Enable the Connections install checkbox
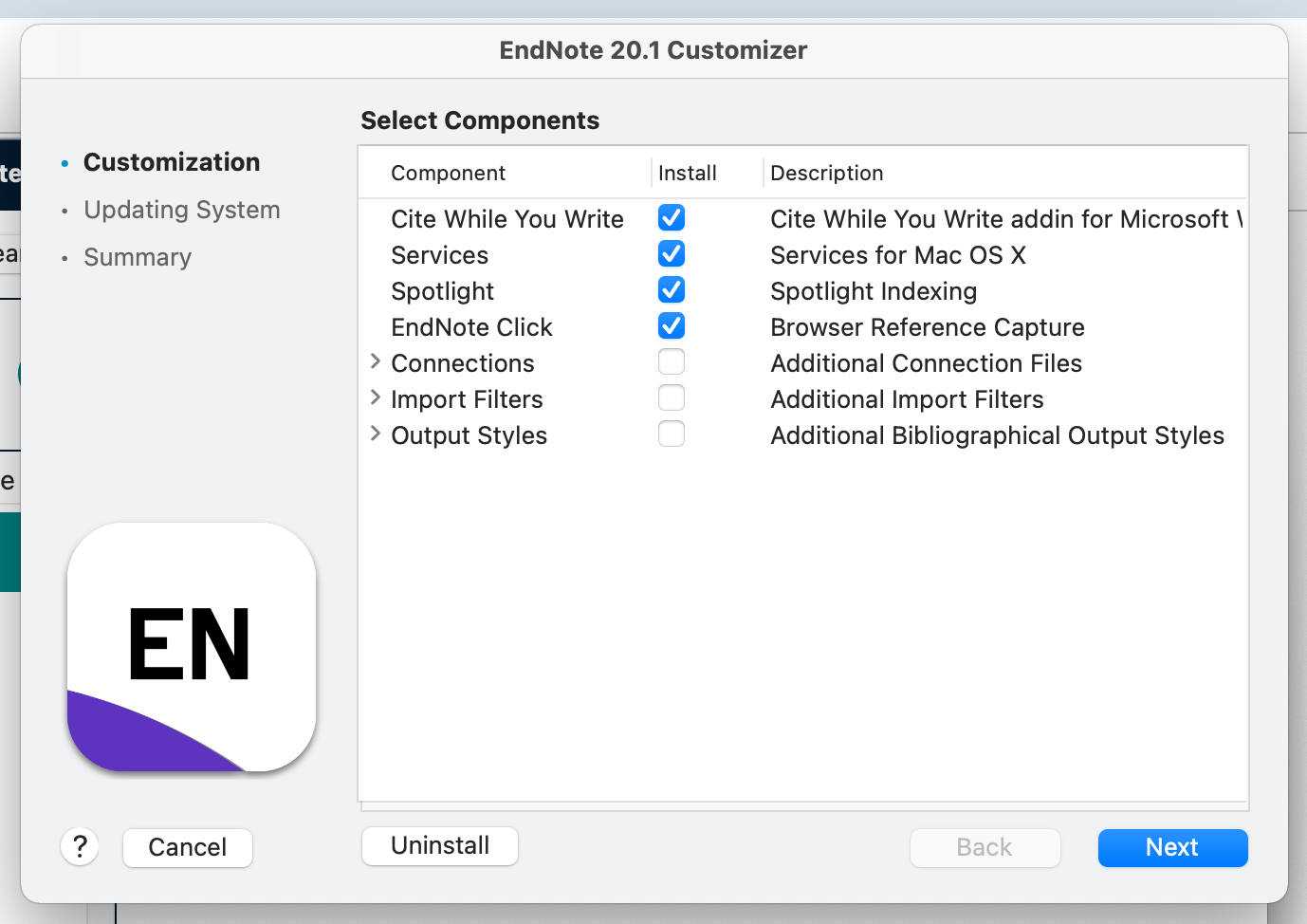Viewport: 1307px width, 924px height. [x=672, y=362]
